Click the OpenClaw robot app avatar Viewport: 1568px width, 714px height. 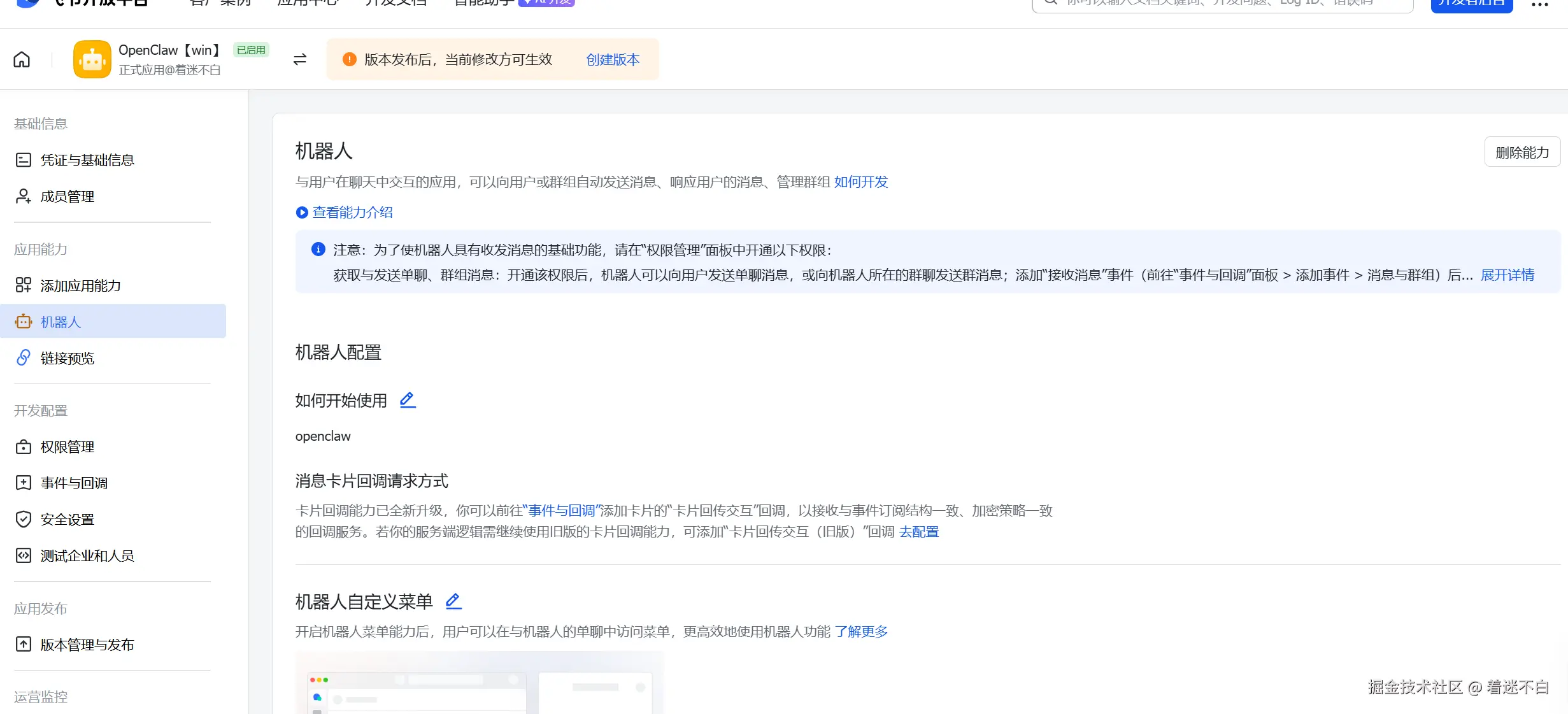click(x=92, y=59)
